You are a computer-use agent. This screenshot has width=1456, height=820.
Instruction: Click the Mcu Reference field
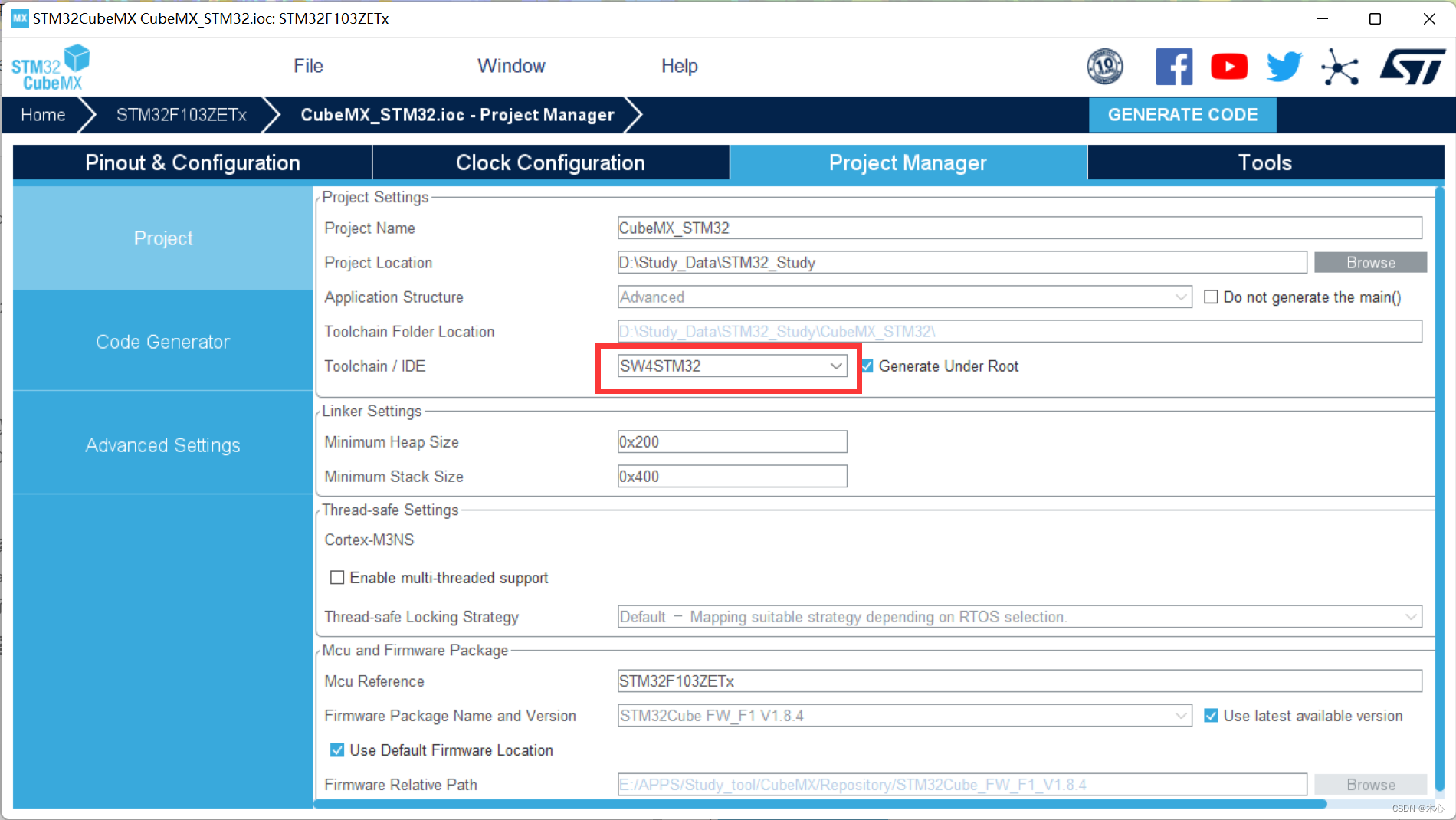[x=1019, y=681]
